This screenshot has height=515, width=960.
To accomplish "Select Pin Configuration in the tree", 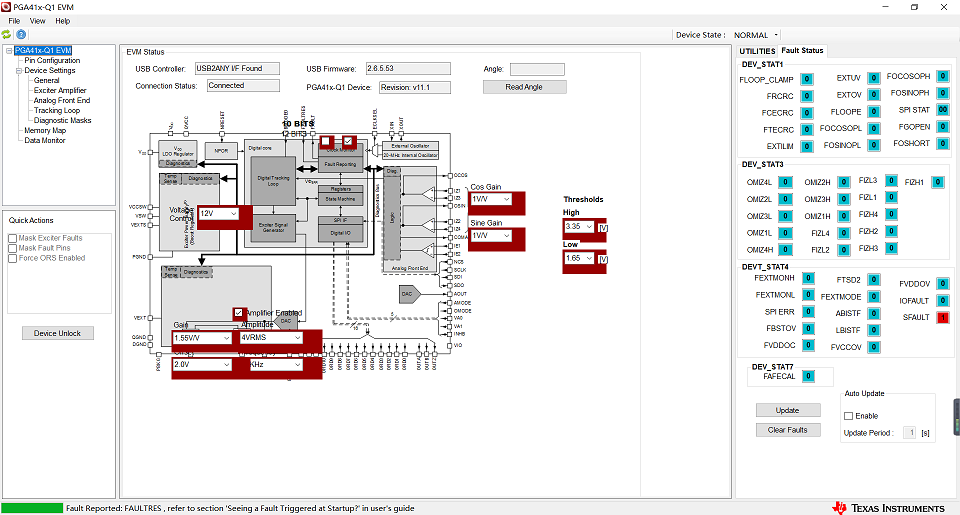I will pyautogui.click(x=52, y=61).
